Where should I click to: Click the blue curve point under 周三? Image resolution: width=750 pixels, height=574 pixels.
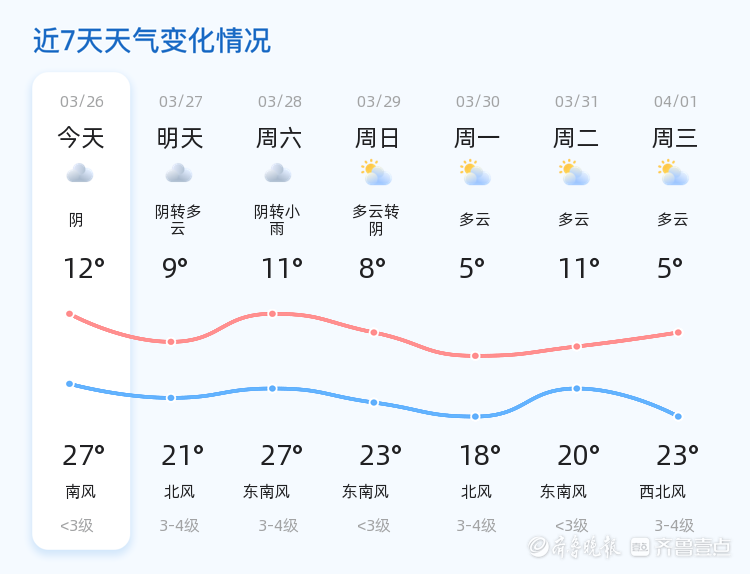678,416
